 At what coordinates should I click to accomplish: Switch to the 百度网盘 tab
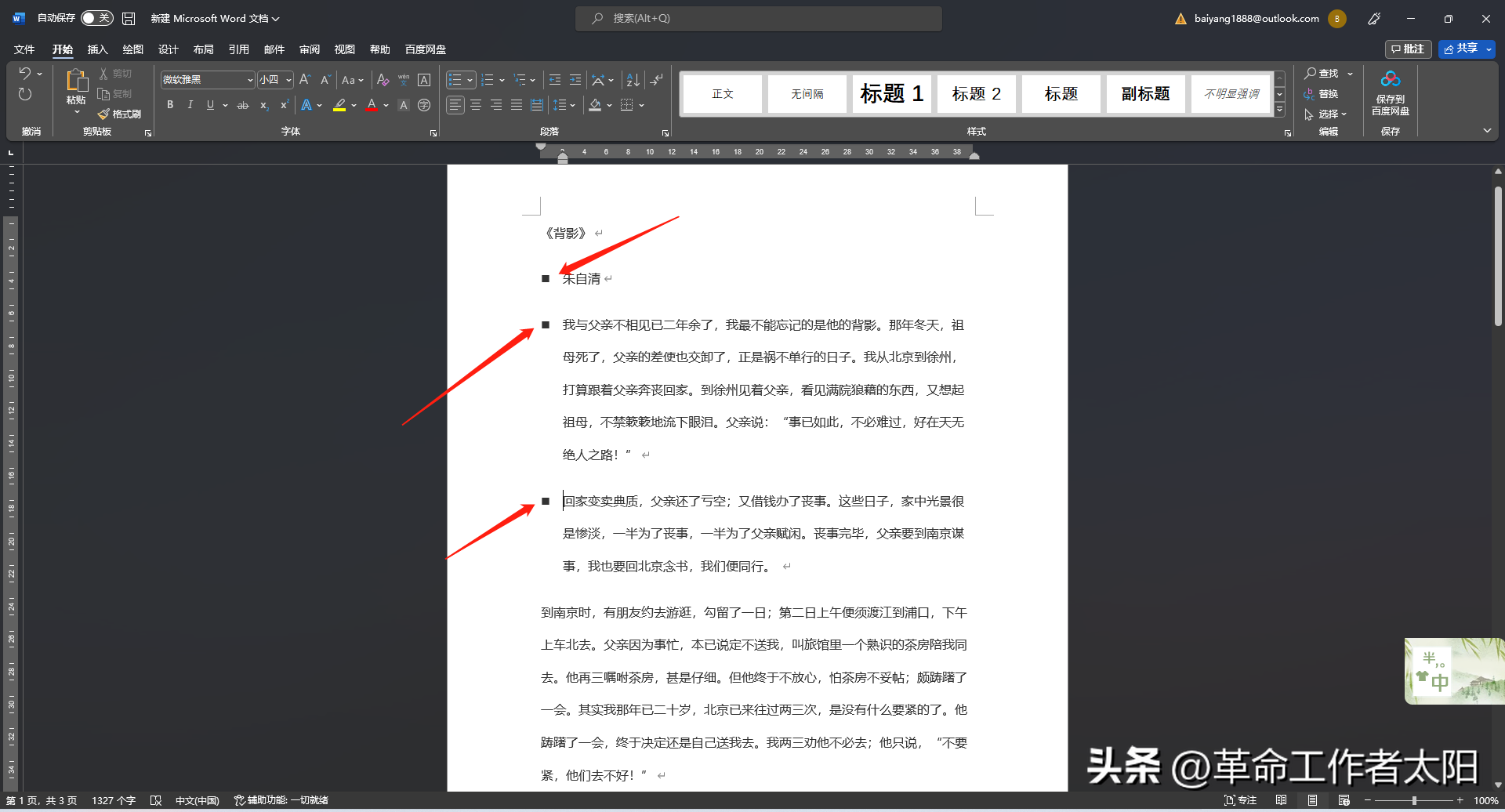click(425, 49)
